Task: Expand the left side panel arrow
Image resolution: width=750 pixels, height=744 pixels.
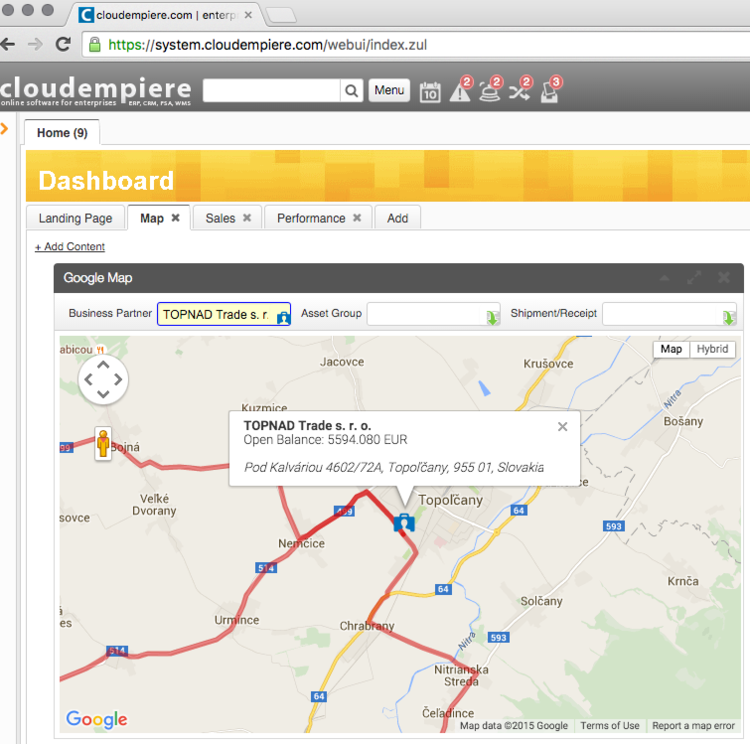Action: pos(5,128)
